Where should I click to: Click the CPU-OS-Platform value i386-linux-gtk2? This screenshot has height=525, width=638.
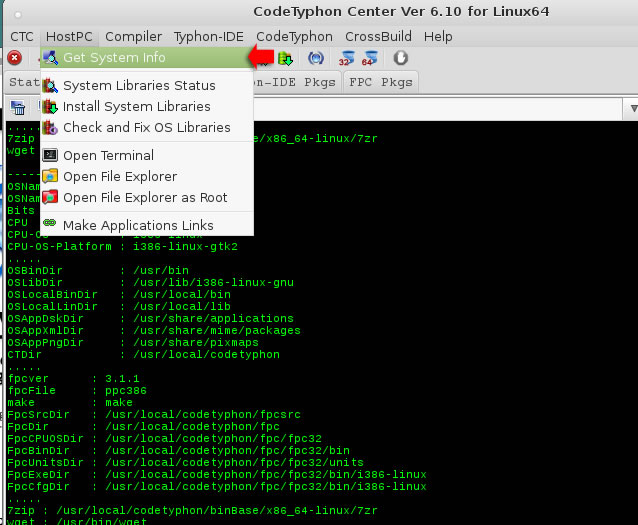click(x=185, y=247)
